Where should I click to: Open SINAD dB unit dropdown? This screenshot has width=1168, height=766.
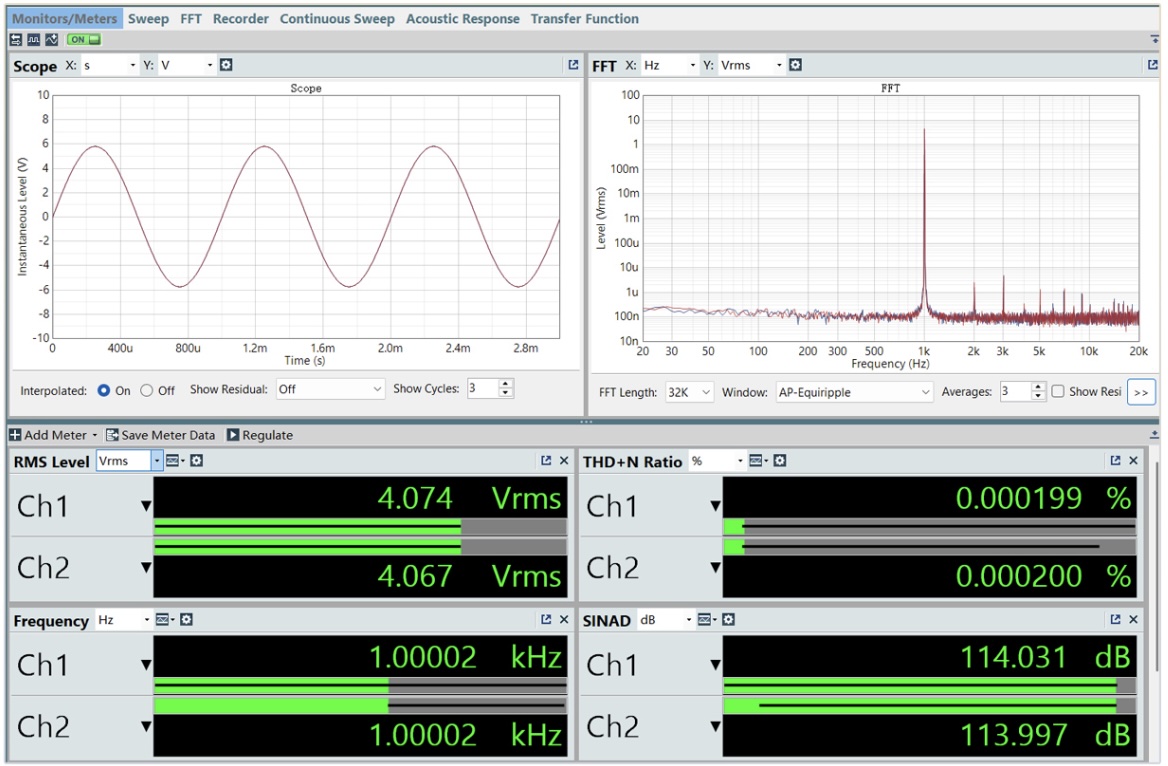tap(665, 619)
